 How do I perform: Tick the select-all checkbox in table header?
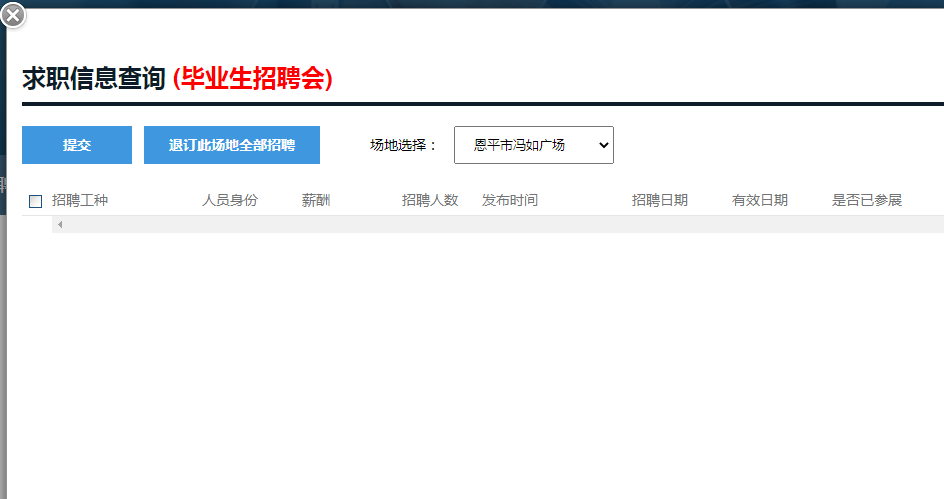[x=36, y=201]
